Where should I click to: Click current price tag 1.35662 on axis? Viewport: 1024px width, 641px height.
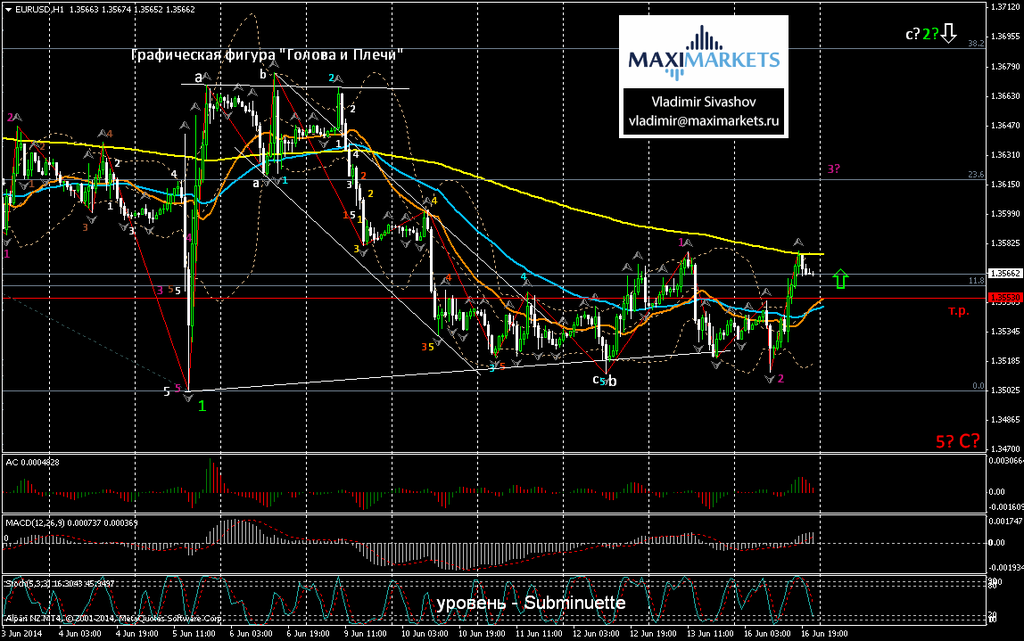[x=1006, y=274]
